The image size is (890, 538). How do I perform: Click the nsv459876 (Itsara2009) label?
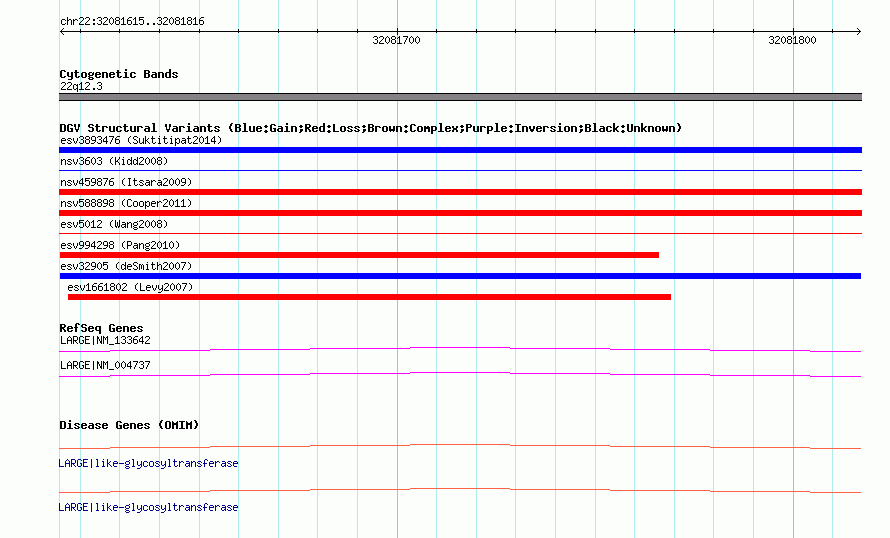[126, 182]
